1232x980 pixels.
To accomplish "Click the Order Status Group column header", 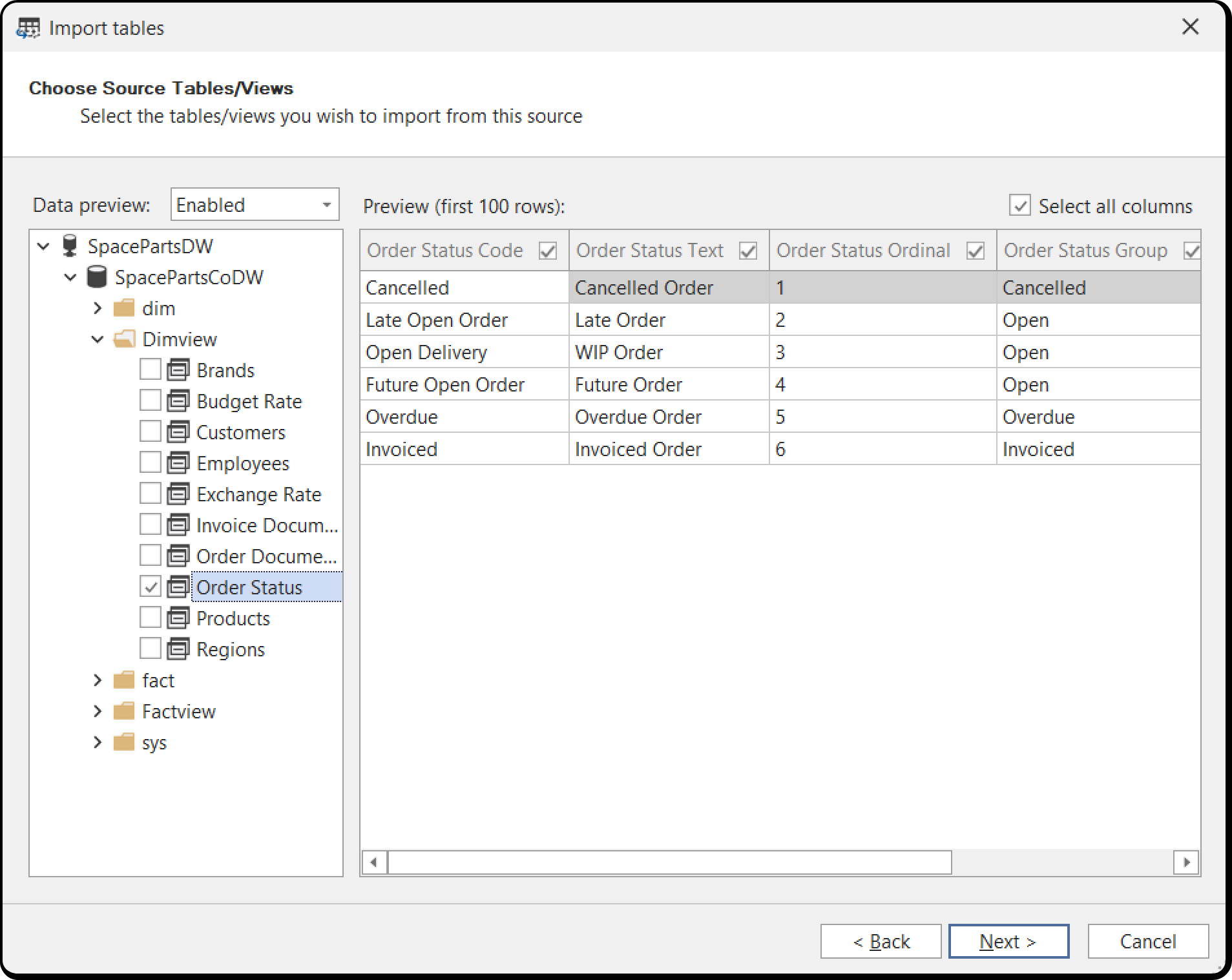I will pyautogui.click(x=1098, y=251).
